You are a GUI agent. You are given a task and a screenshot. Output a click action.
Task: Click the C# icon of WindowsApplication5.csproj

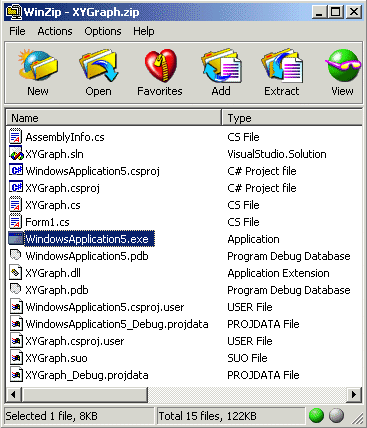click(16, 170)
